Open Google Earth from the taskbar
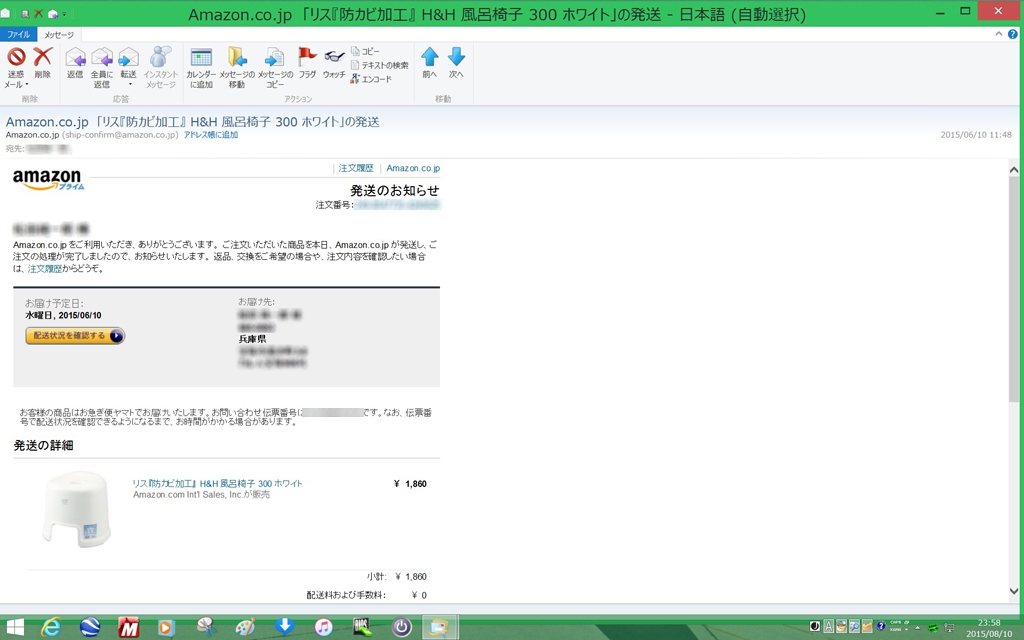 point(89,628)
